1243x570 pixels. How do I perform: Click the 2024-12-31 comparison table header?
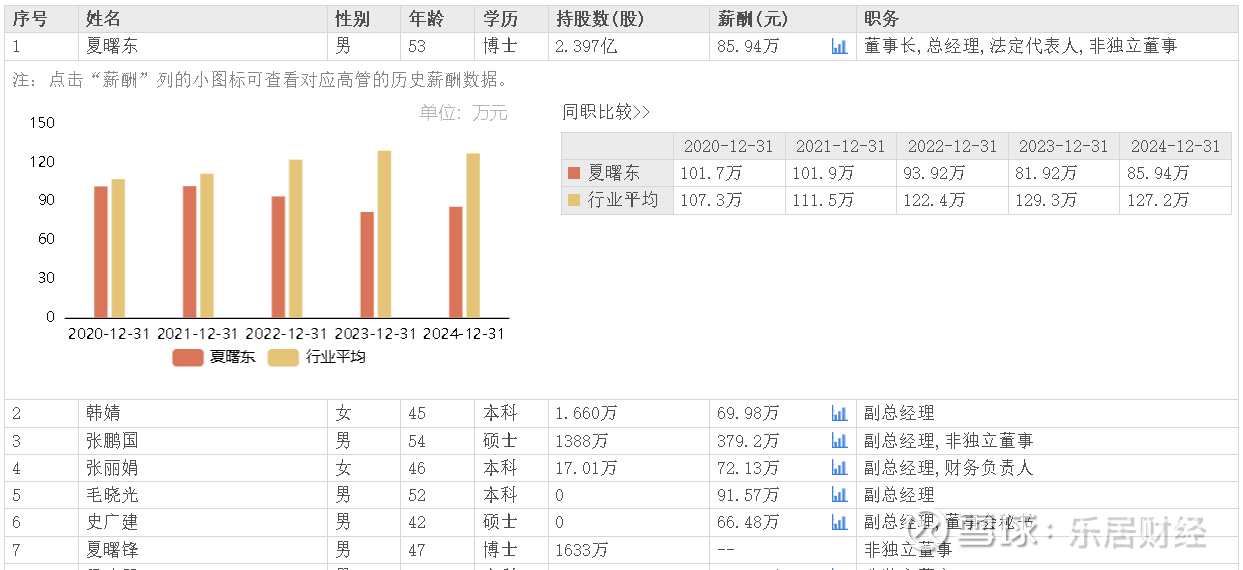click(x=1175, y=146)
